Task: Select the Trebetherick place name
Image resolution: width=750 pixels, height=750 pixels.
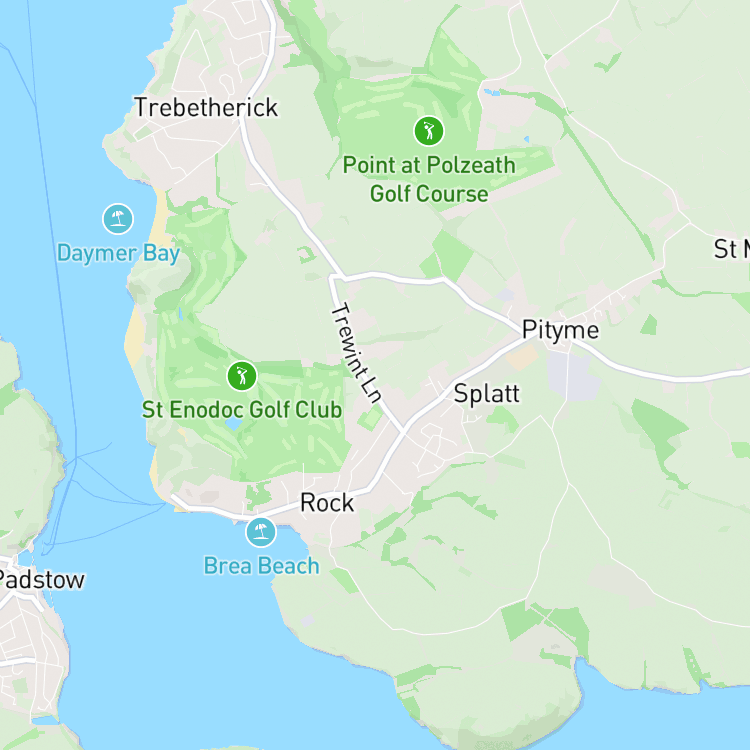Action: tap(206, 107)
